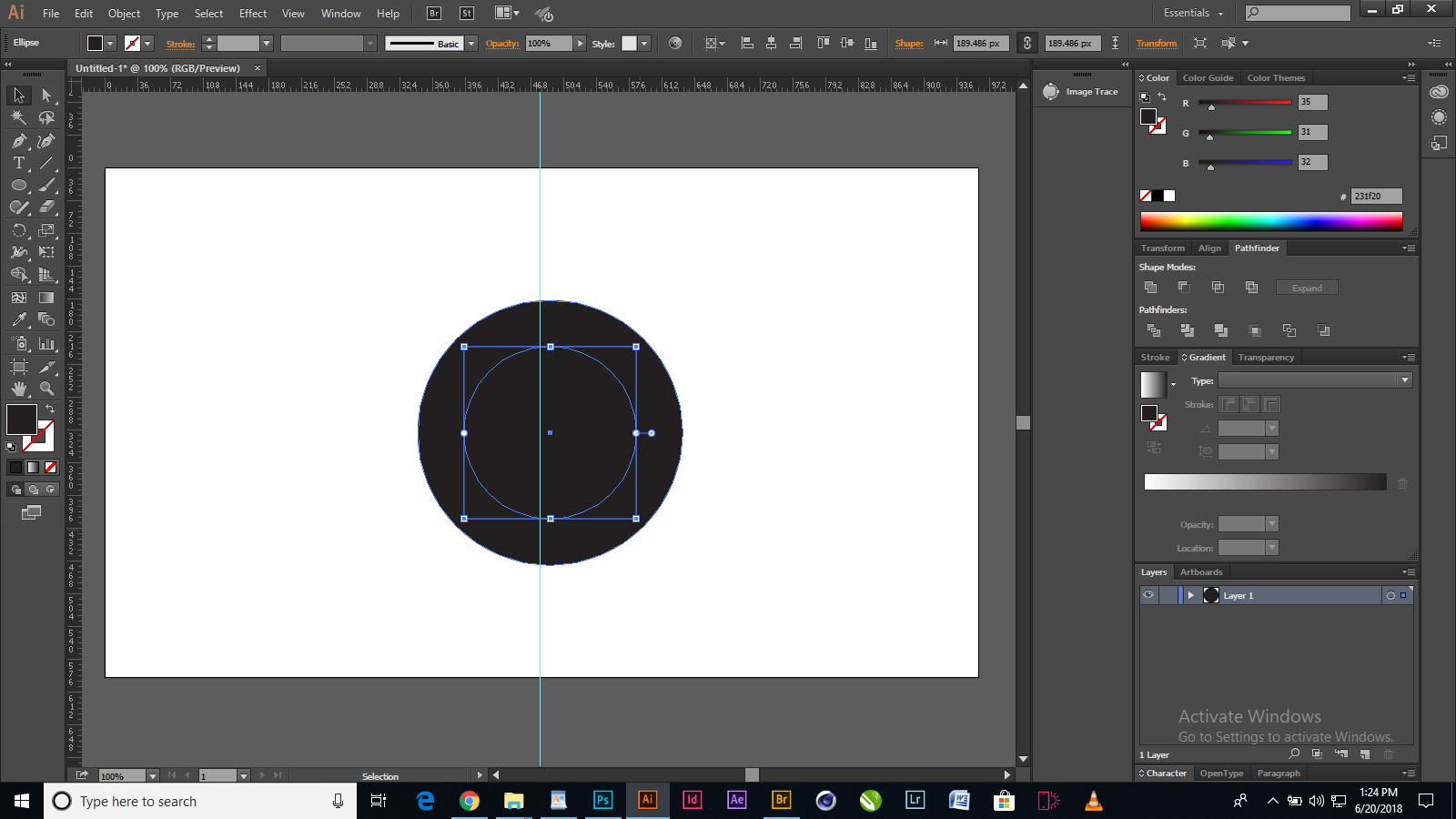The height and width of the screenshot is (819, 1456).
Task: Open the Effect menu
Action: coord(253,14)
